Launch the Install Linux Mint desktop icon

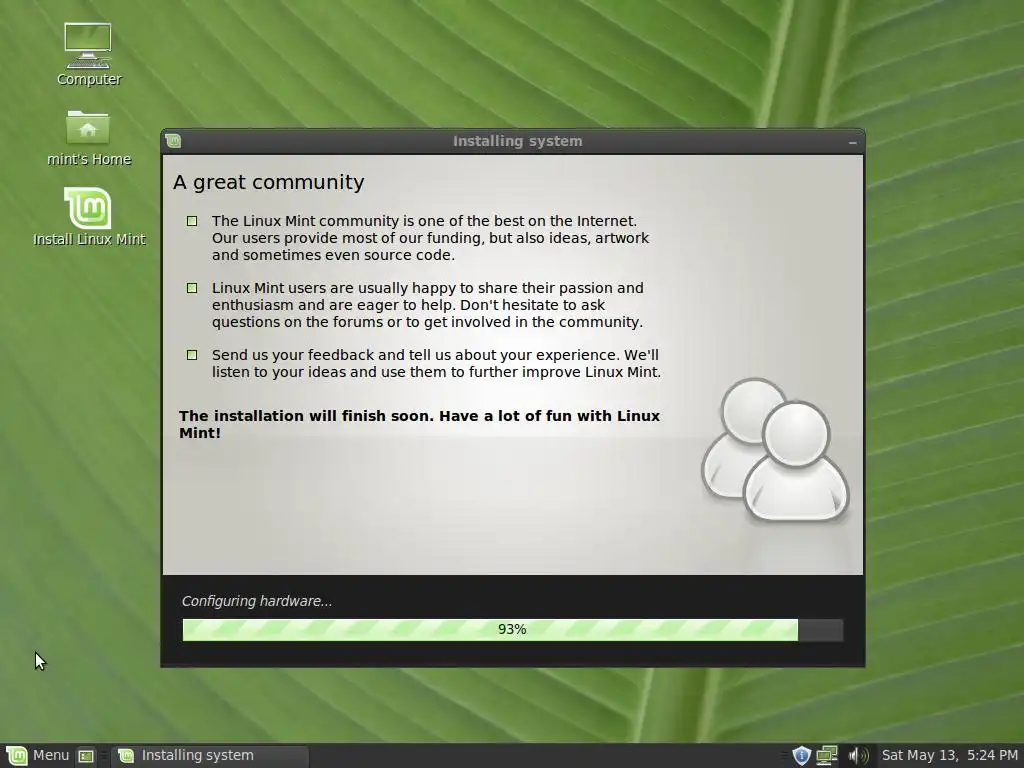tap(88, 217)
